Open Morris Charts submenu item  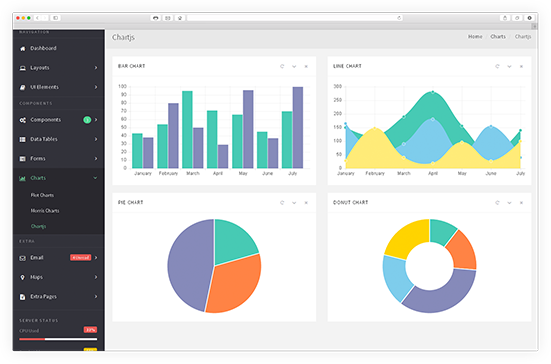click(x=45, y=211)
